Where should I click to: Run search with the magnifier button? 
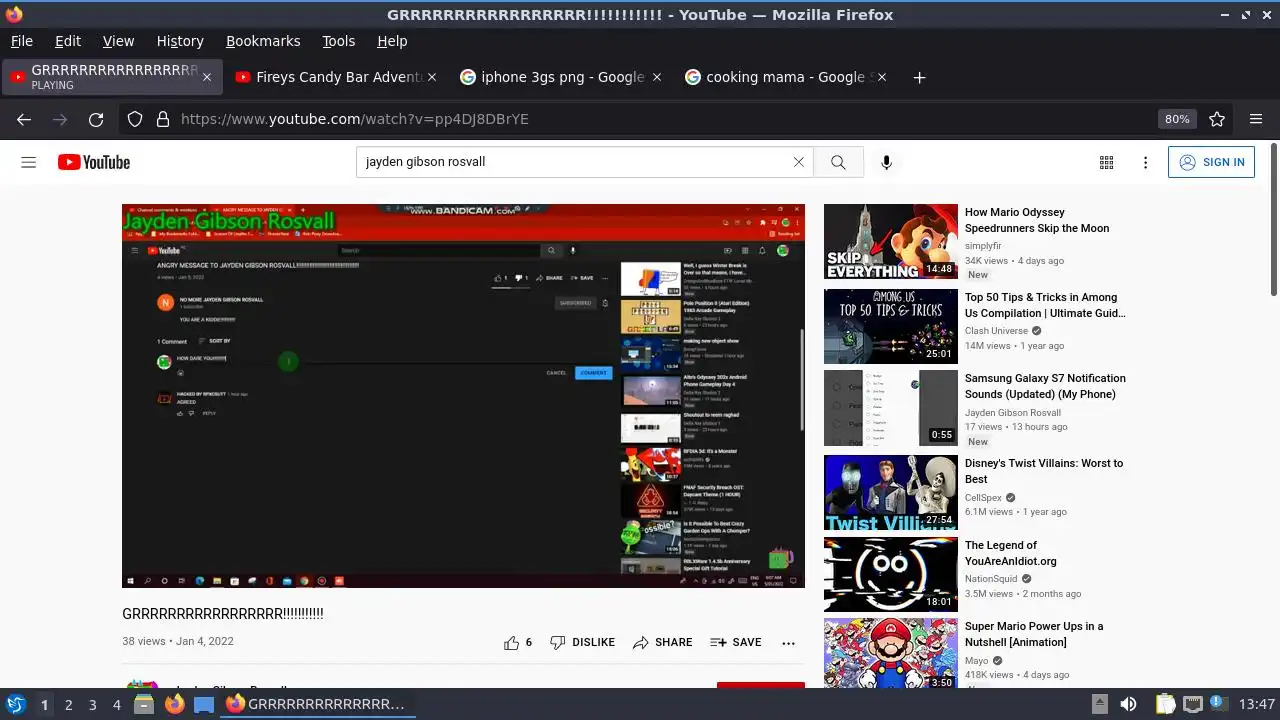[838, 162]
